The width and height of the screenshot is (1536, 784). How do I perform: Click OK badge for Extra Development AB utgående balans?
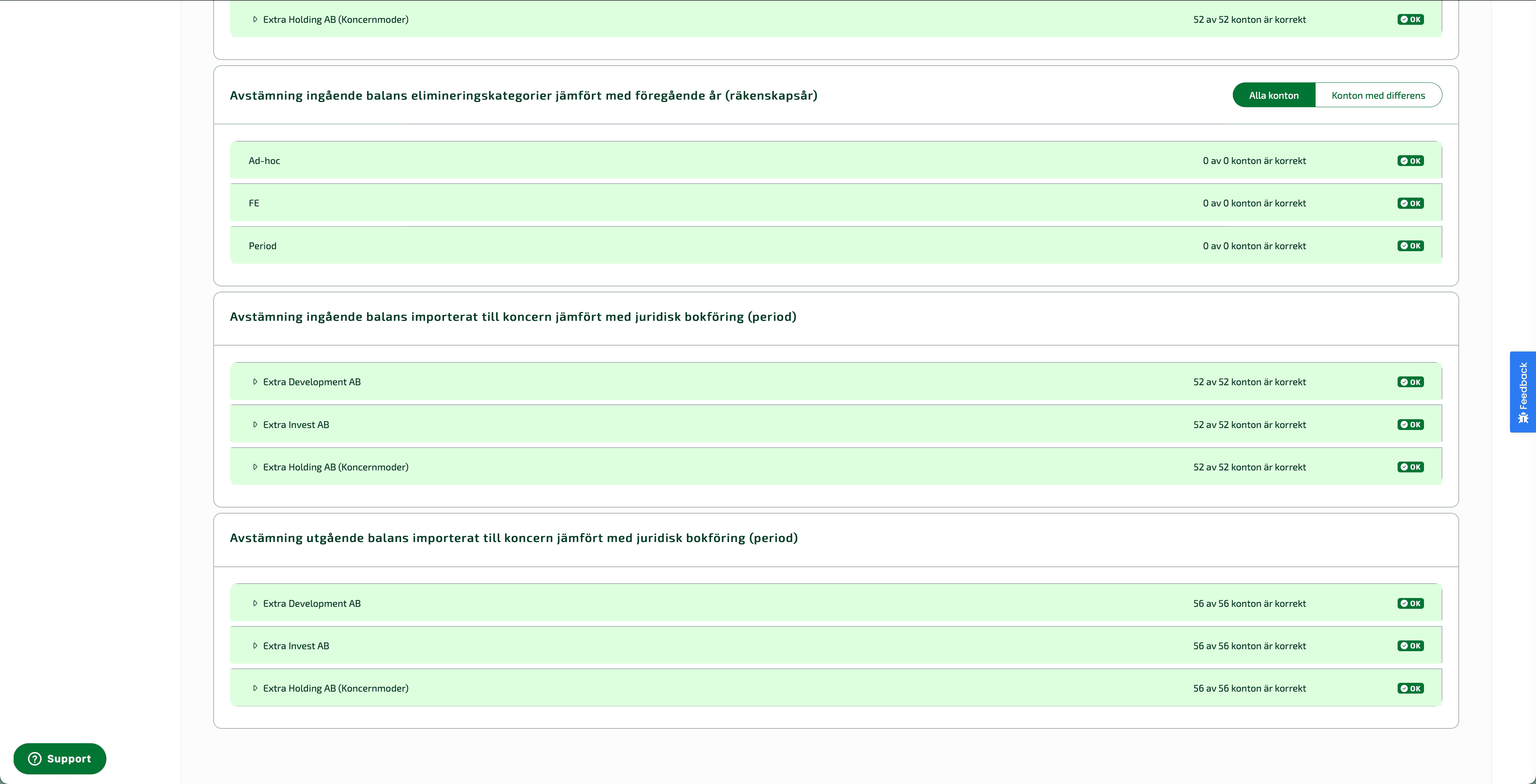coord(1410,603)
